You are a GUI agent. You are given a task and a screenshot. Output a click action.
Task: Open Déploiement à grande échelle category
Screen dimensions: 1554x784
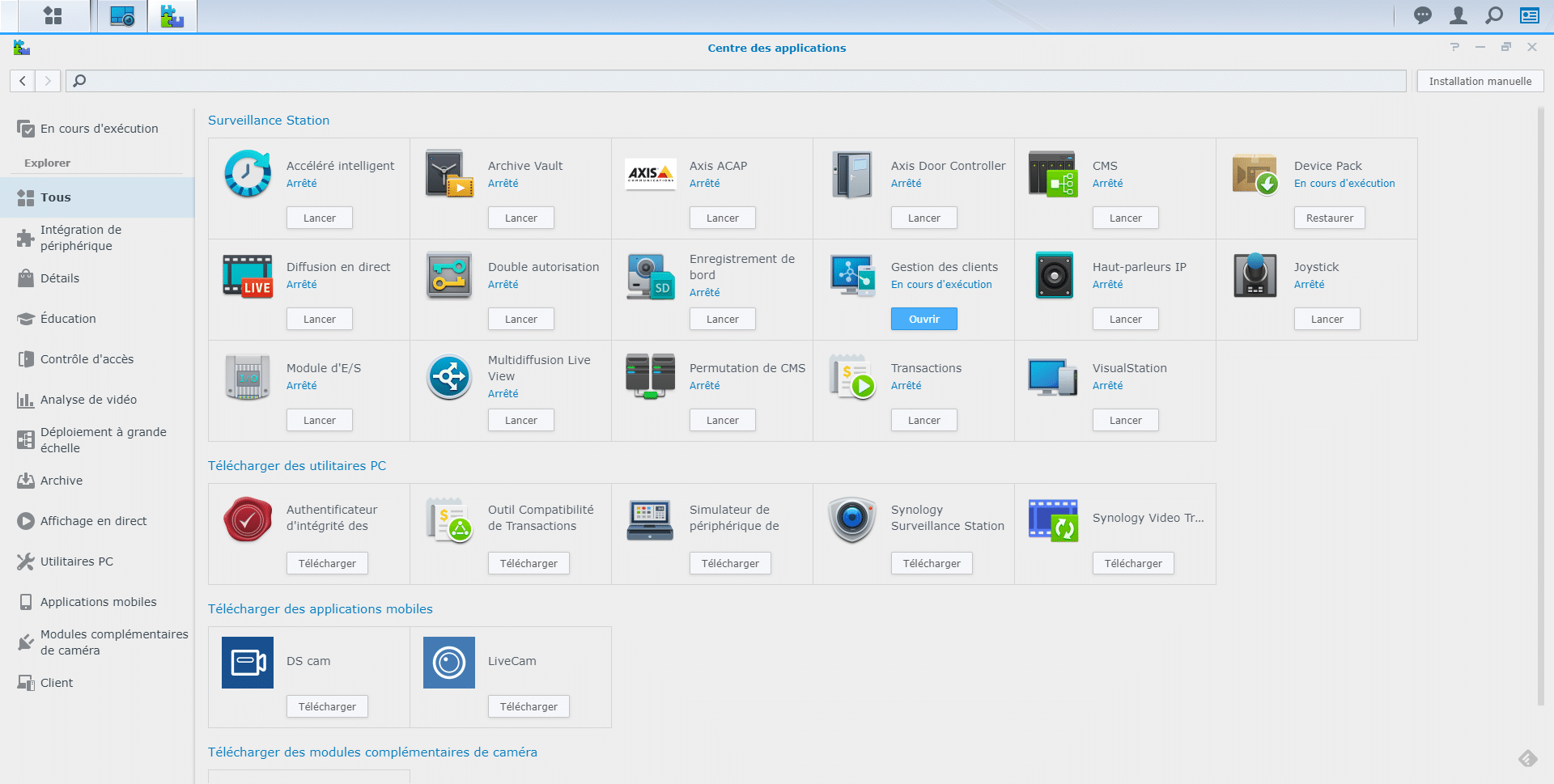tap(97, 440)
